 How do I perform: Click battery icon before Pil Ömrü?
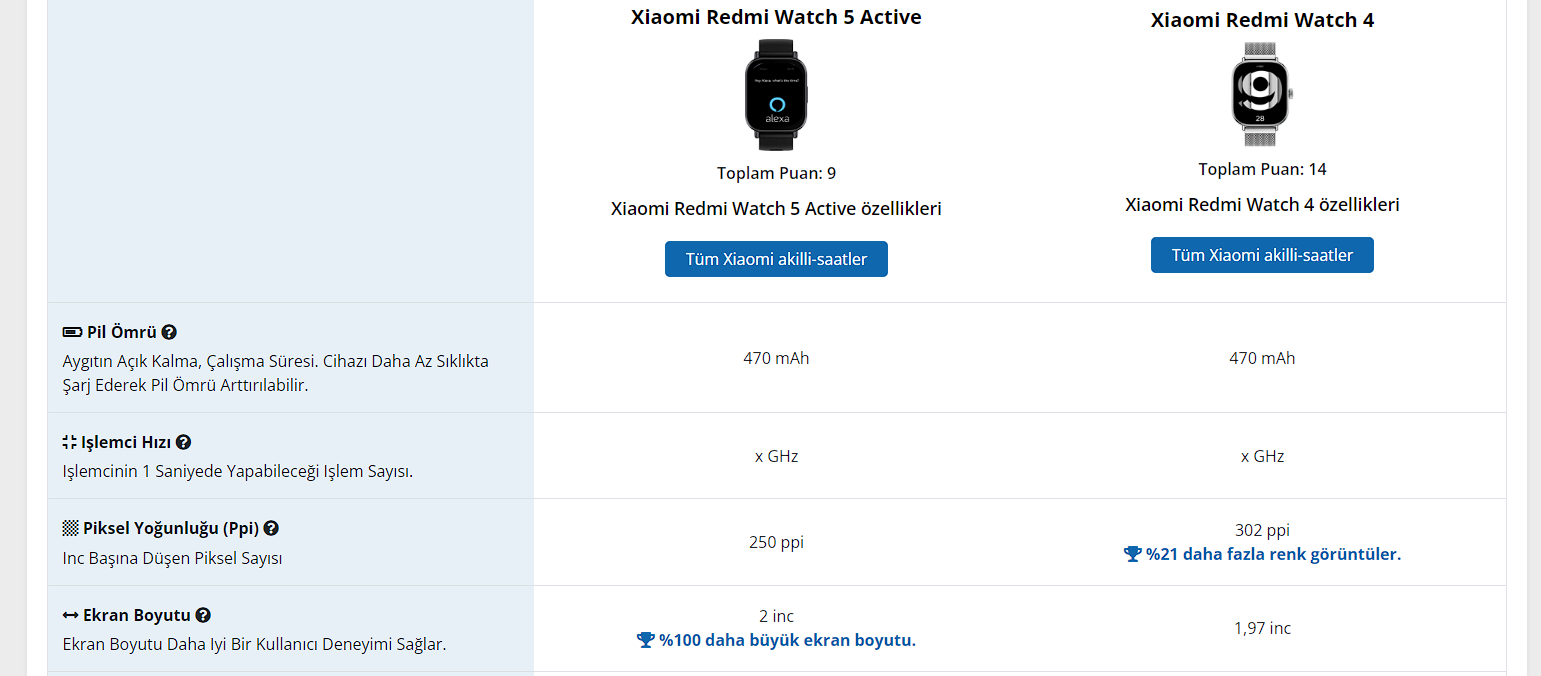coord(72,332)
